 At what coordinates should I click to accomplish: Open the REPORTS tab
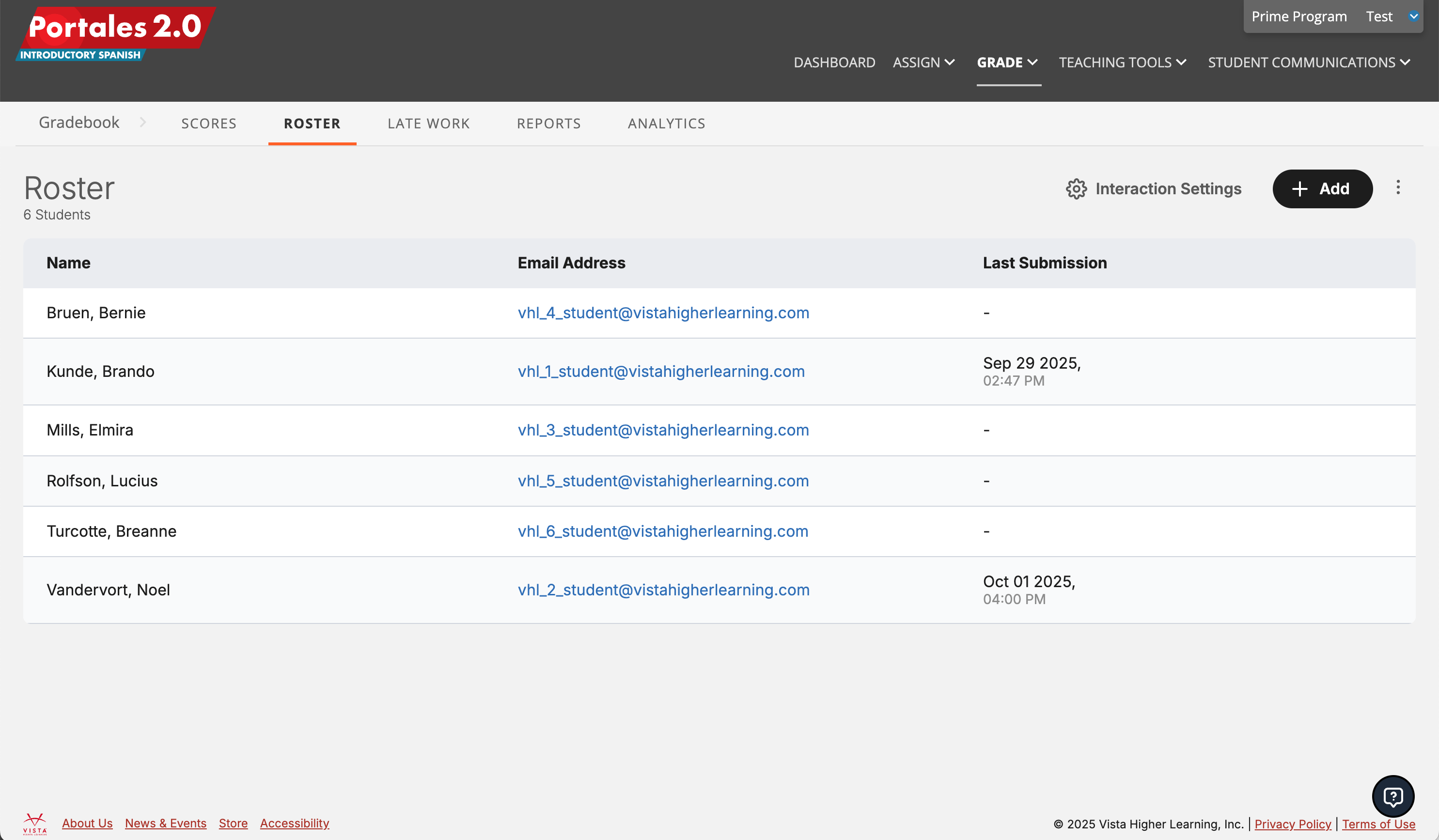tap(549, 124)
